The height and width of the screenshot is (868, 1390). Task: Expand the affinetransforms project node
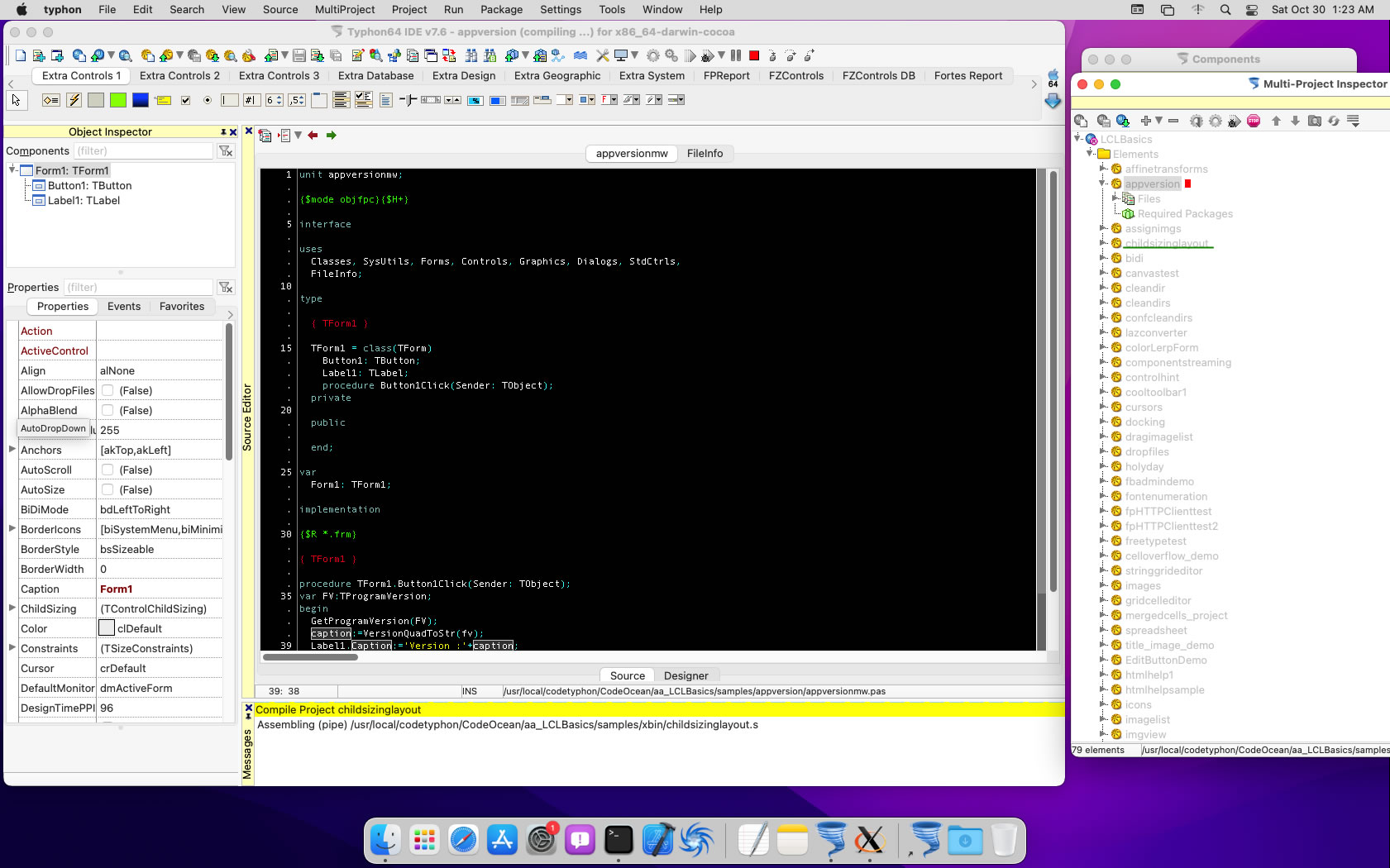tap(1103, 169)
